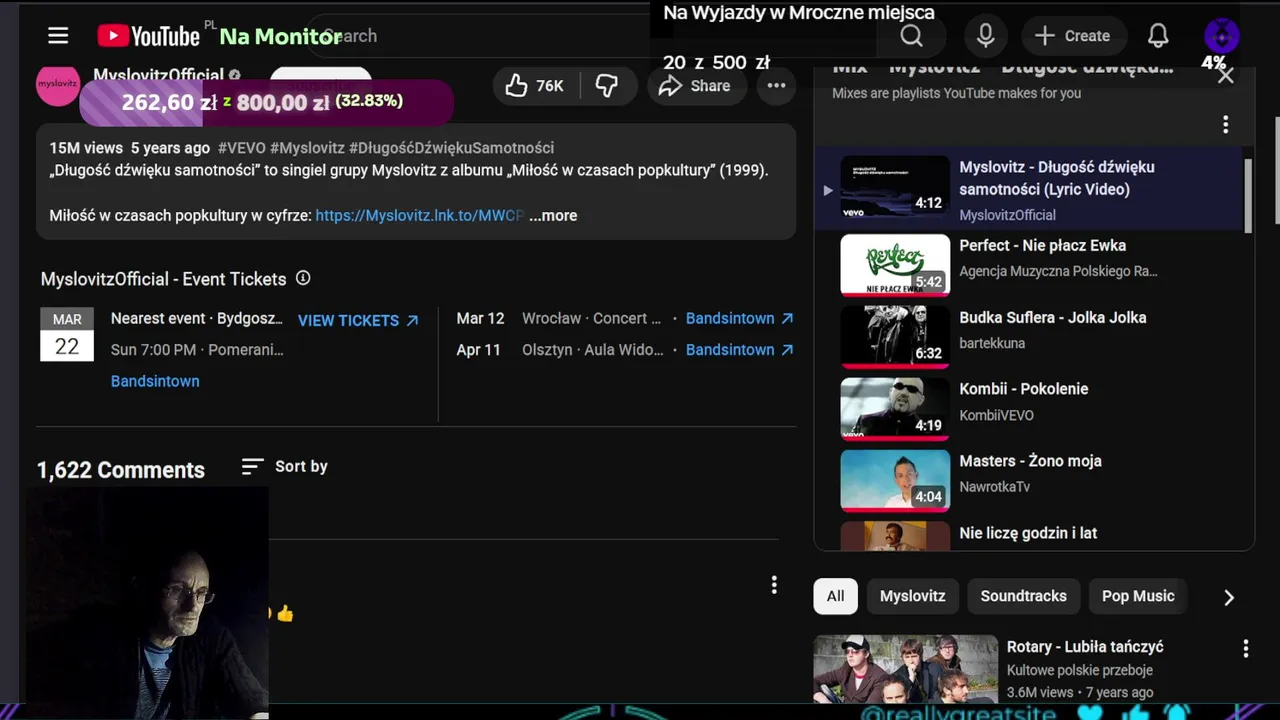Click the Olsztyn · Aula Wido... event row
Image resolution: width=1280 pixels, height=720 pixels.
pos(592,350)
